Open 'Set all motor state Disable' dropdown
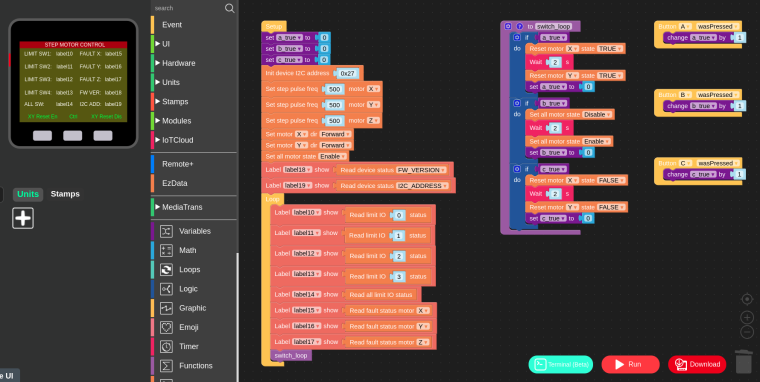This screenshot has width=760, height=382. (x=597, y=114)
